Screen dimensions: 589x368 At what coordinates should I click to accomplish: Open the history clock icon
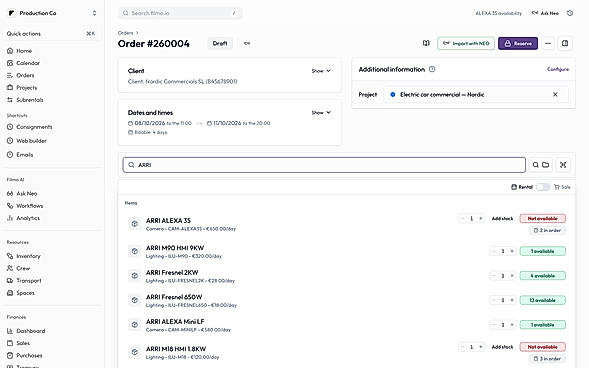click(x=570, y=13)
